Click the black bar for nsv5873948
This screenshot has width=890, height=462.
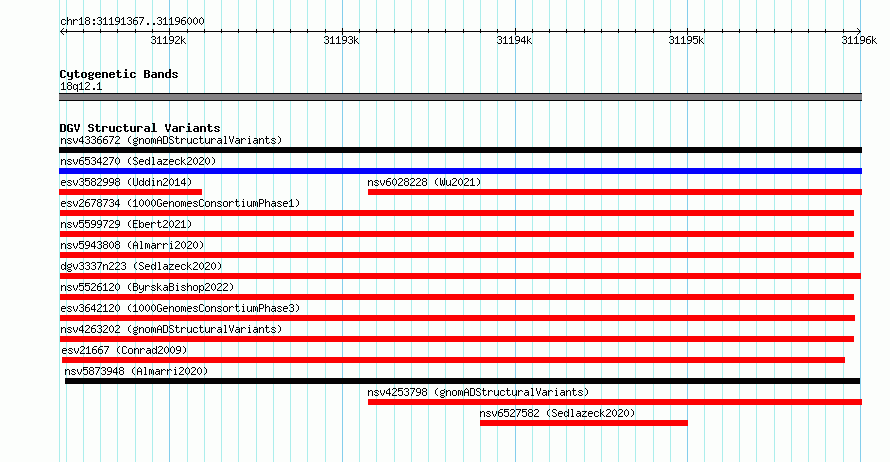pos(463,381)
